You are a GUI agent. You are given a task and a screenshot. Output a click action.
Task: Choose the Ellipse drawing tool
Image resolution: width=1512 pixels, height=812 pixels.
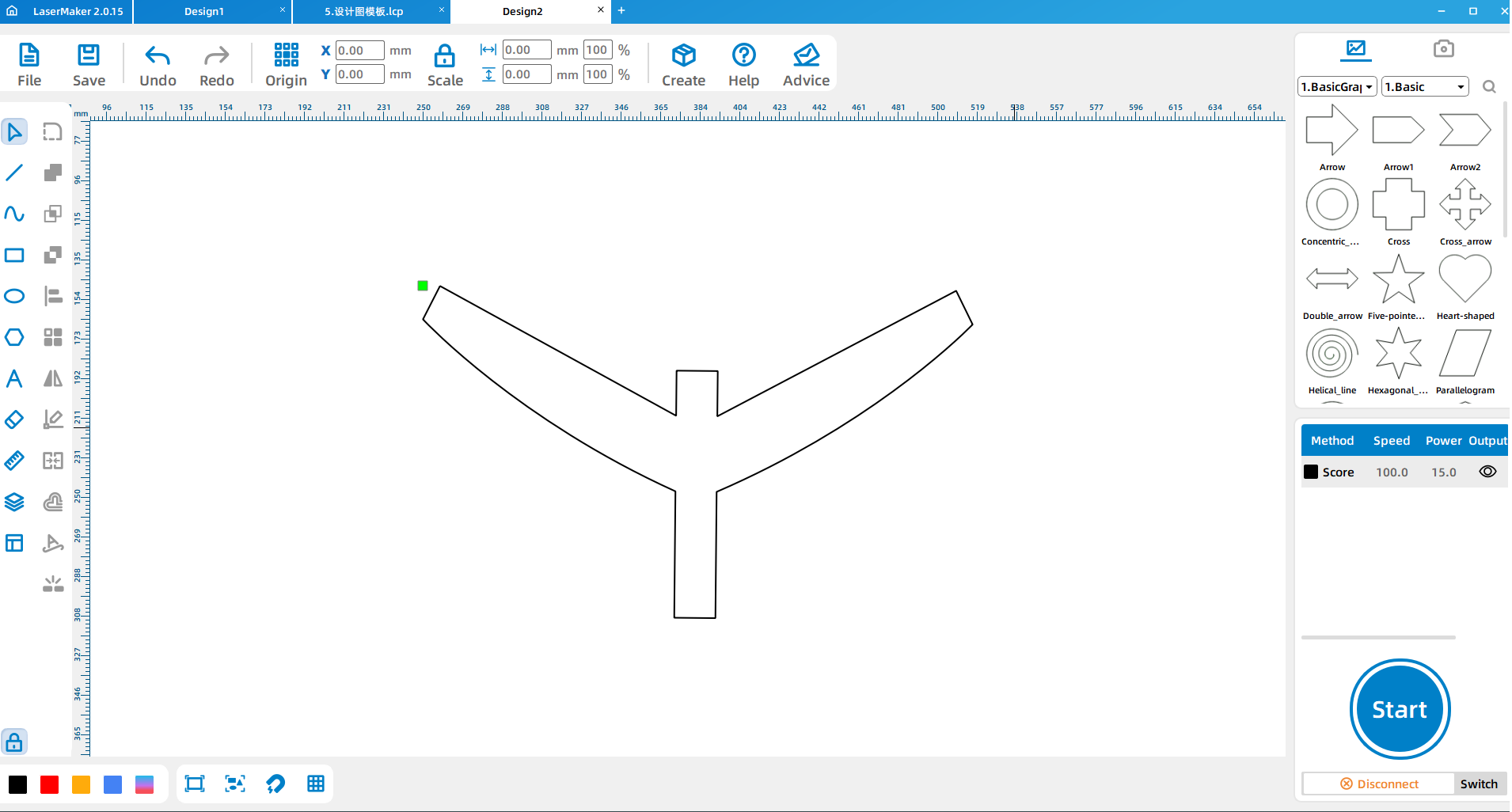coord(14,296)
